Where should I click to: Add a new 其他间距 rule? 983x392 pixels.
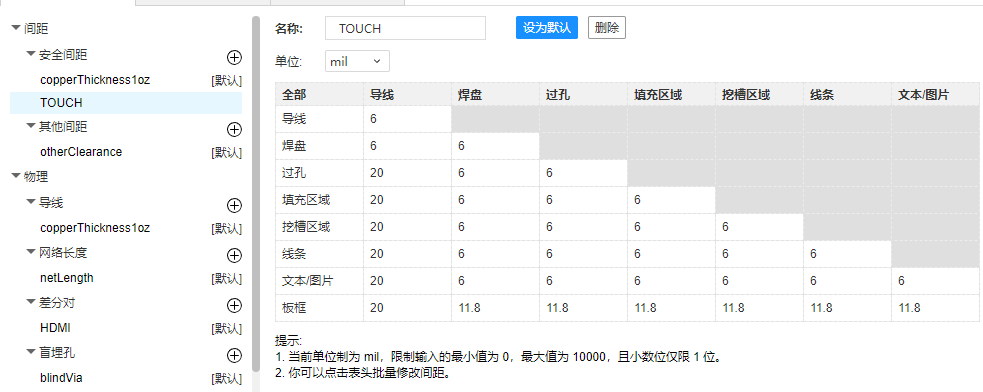pyautogui.click(x=234, y=129)
